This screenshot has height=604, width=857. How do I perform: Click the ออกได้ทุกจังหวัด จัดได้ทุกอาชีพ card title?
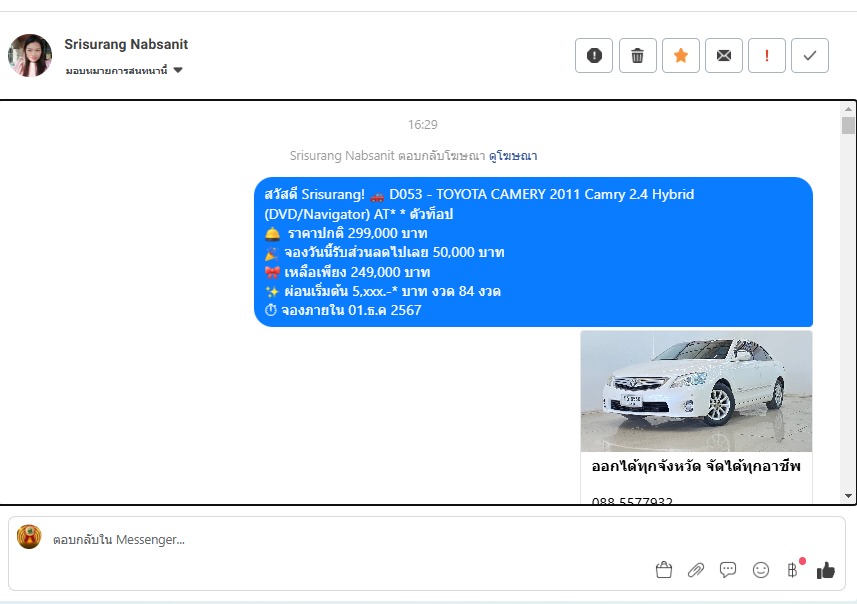click(696, 466)
